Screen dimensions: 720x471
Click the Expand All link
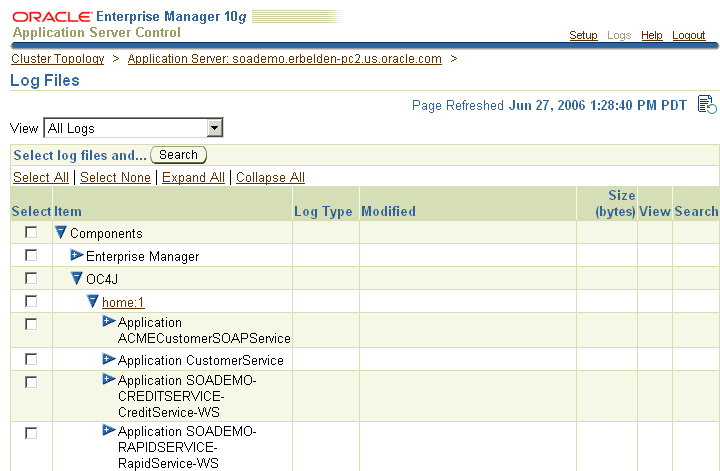(x=193, y=177)
